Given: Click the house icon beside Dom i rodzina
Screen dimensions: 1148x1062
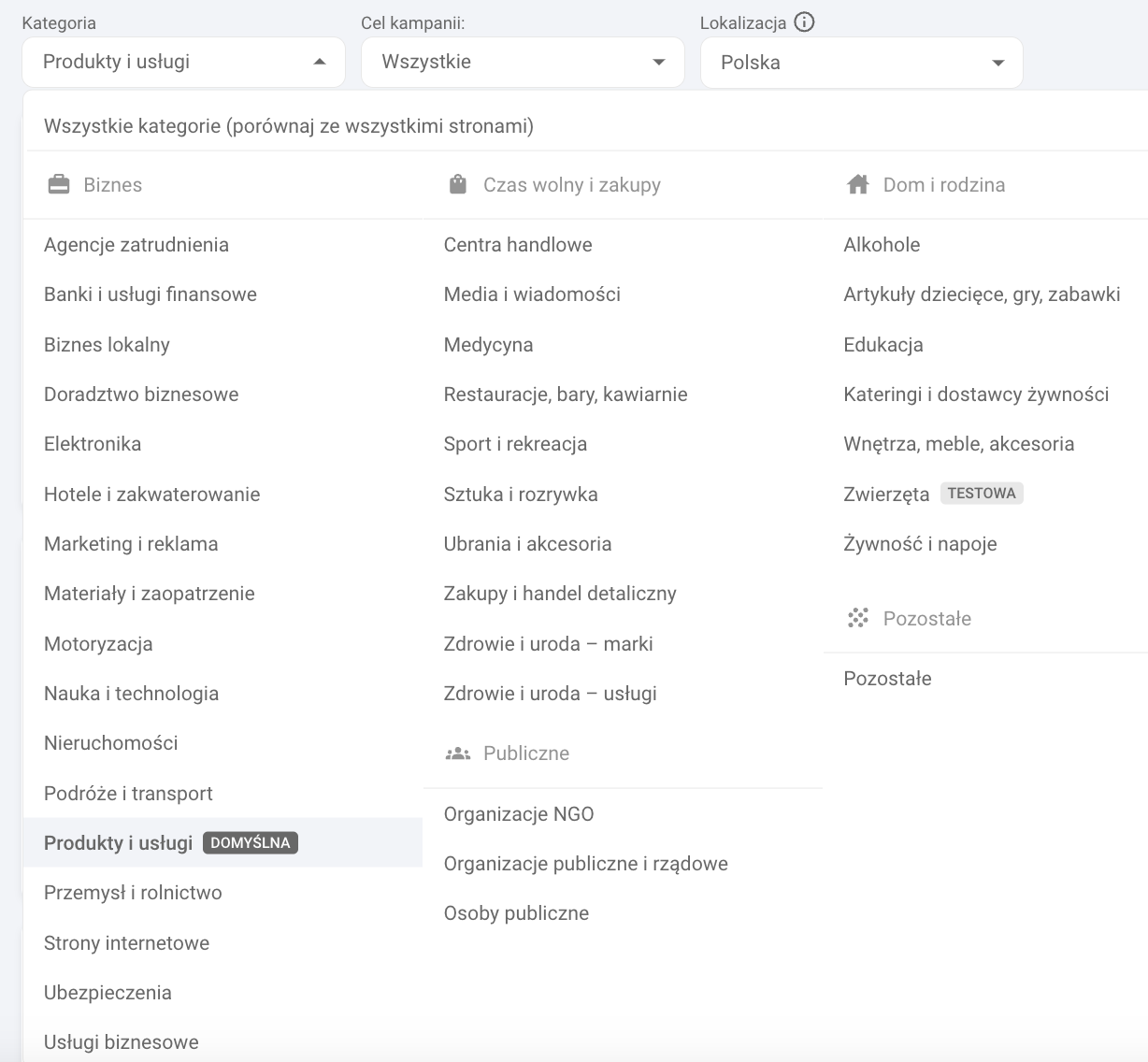Looking at the screenshot, I should pyautogui.click(x=857, y=185).
